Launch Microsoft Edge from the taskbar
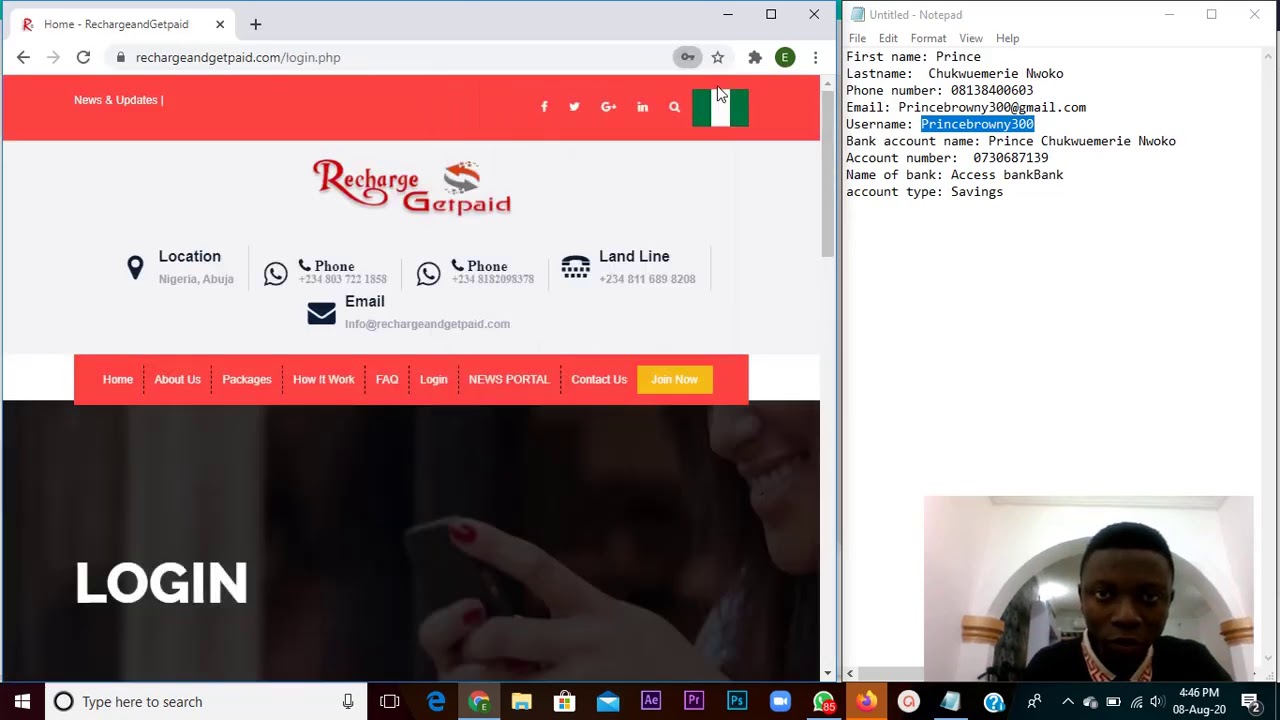 (436, 701)
